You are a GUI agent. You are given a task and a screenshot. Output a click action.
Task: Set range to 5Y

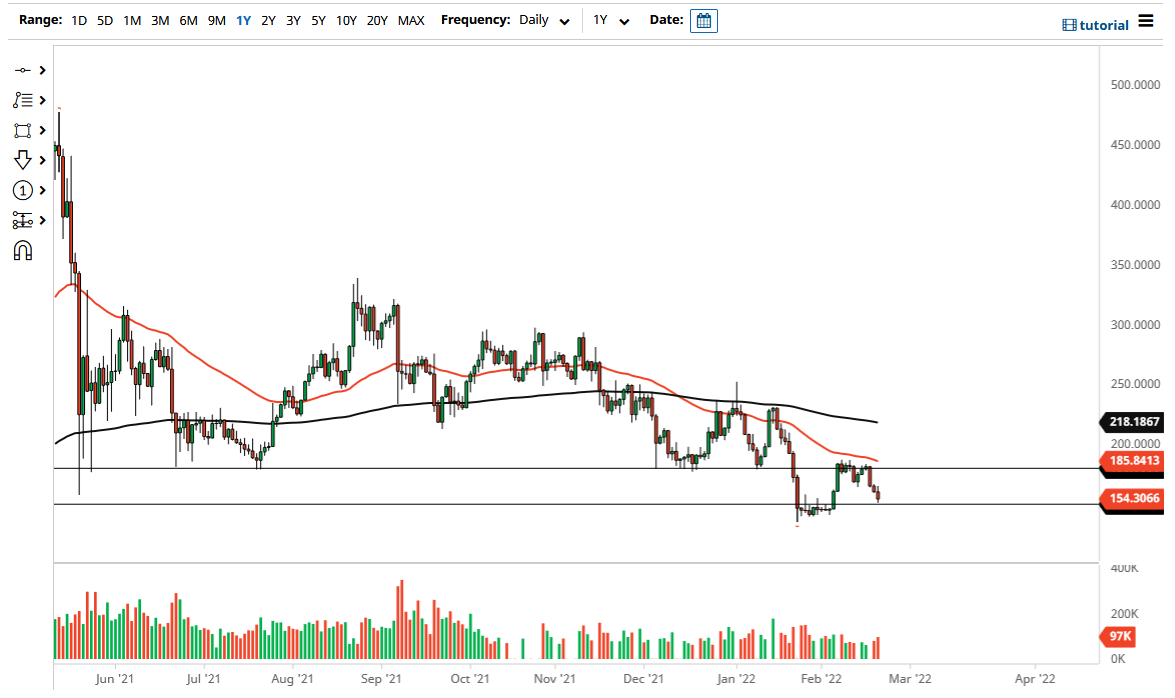pos(318,20)
